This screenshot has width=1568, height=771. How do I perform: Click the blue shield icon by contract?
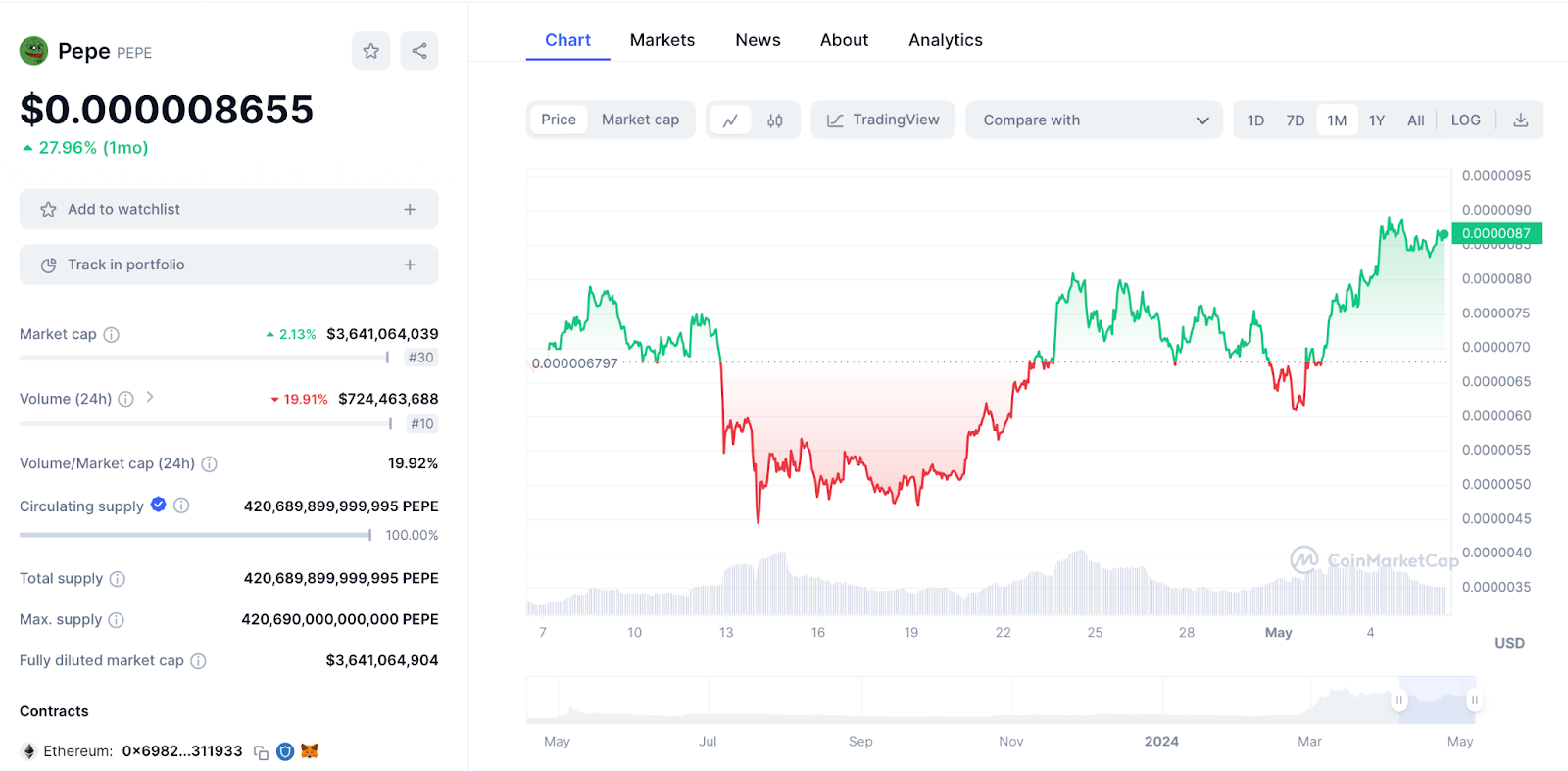tap(285, 751)
